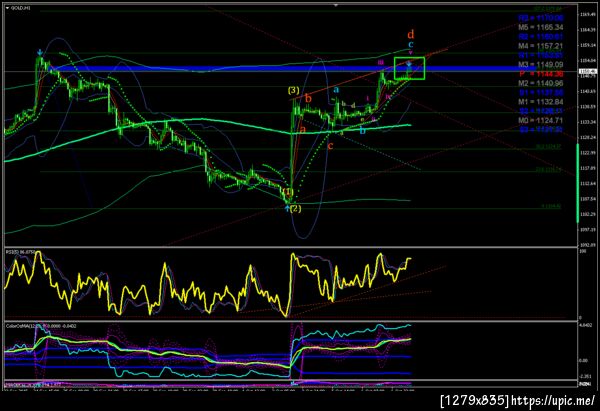Click the 1169.49 value on price scale

click(588, 15)
